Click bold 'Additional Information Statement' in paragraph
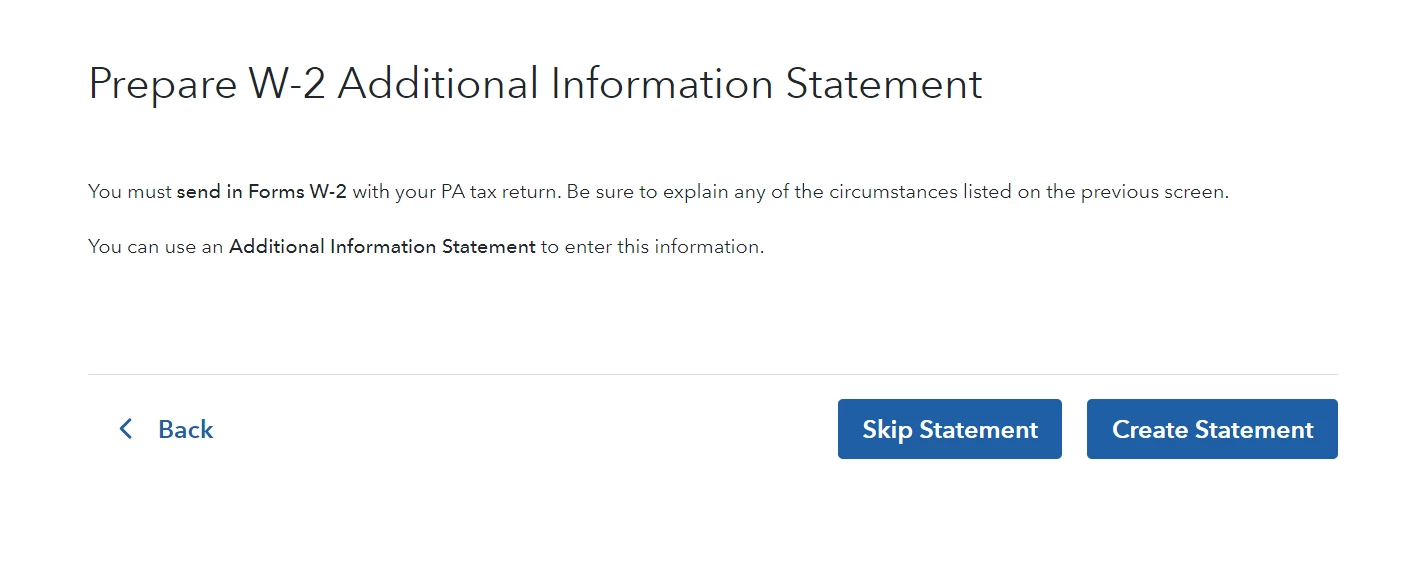 click(382, 247)
